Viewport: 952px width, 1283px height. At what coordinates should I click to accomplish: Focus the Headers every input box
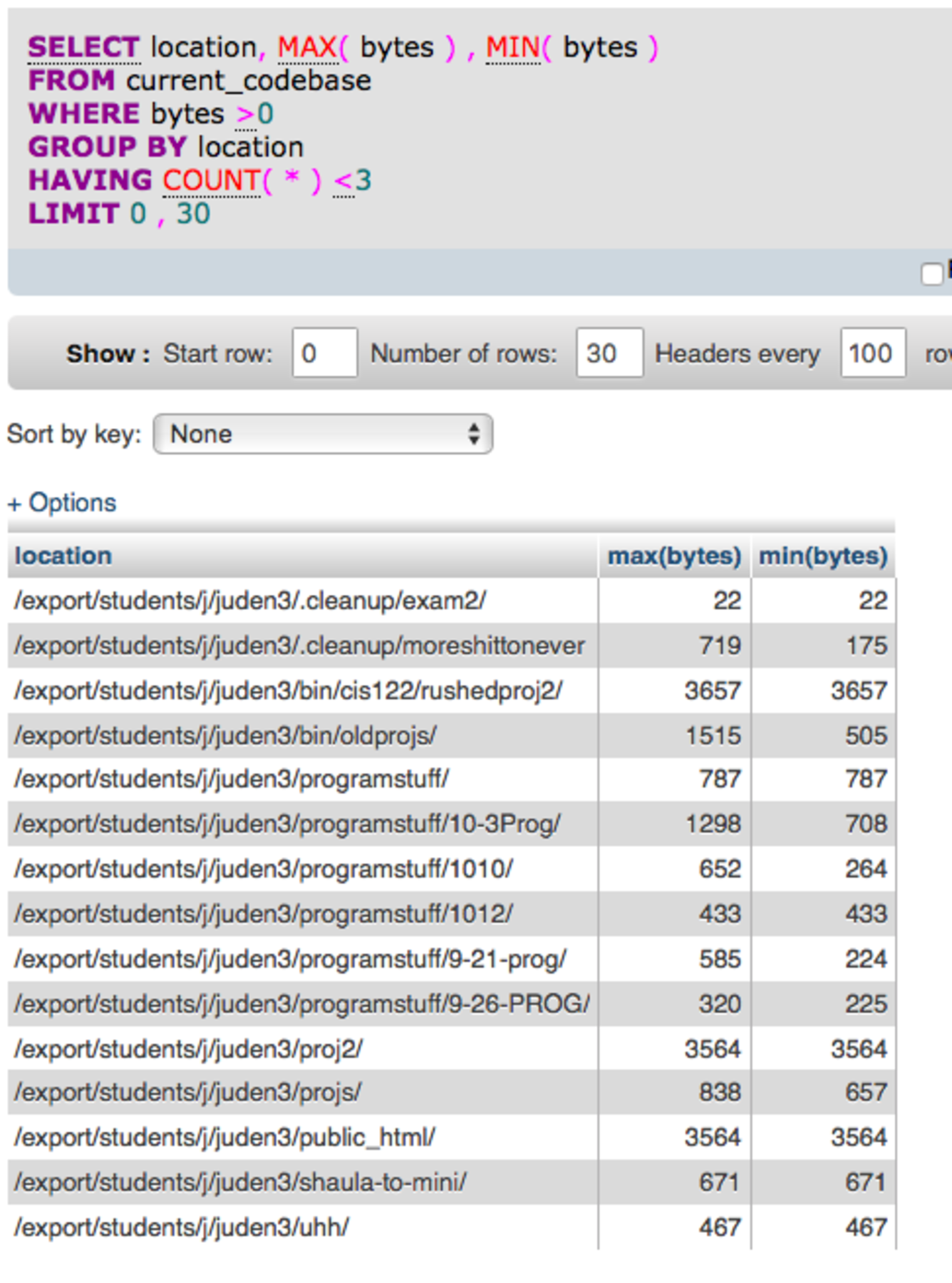coord(872,353)
